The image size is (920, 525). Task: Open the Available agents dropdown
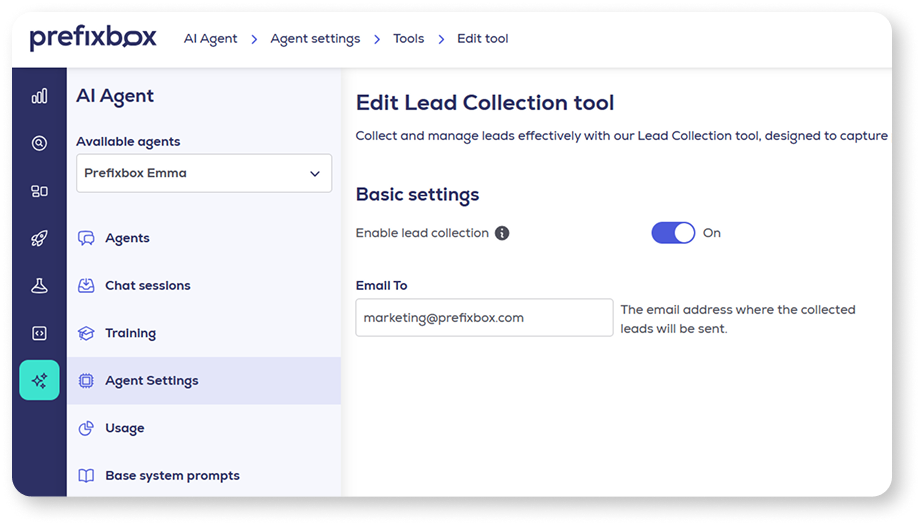pos(204,173)
